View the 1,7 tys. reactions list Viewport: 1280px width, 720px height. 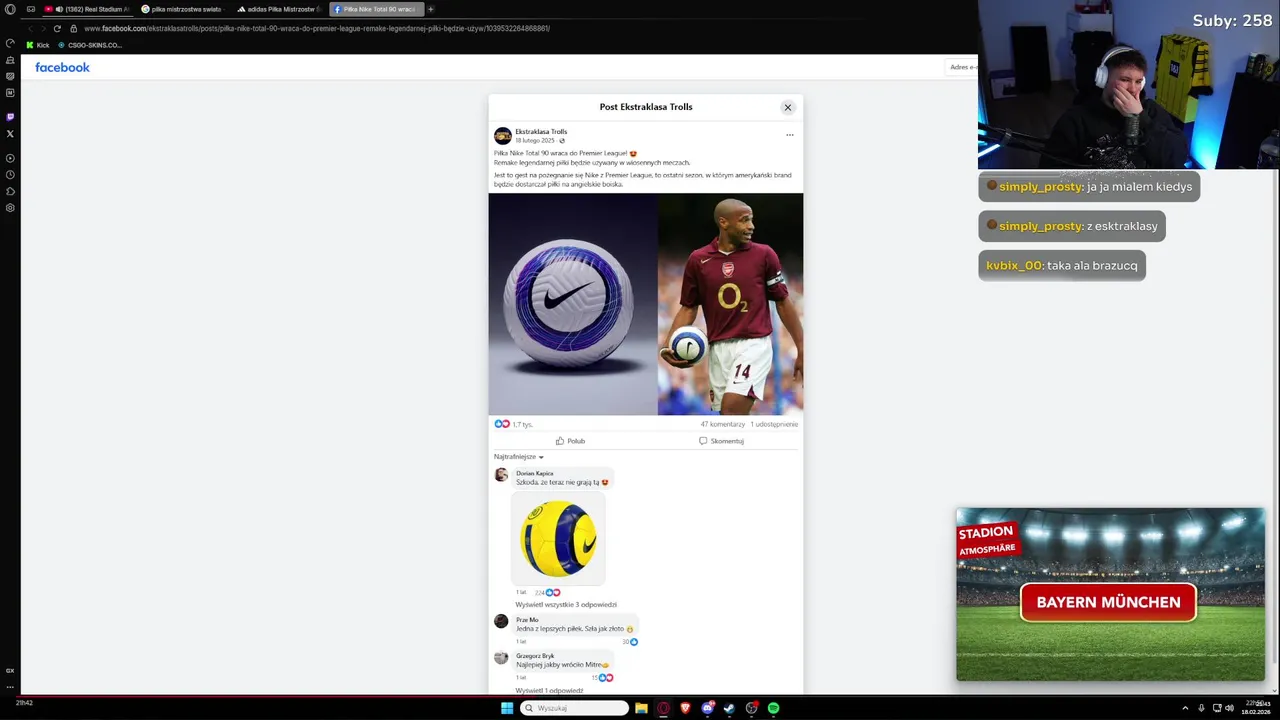pyautogui.click(x=513, y=424)
